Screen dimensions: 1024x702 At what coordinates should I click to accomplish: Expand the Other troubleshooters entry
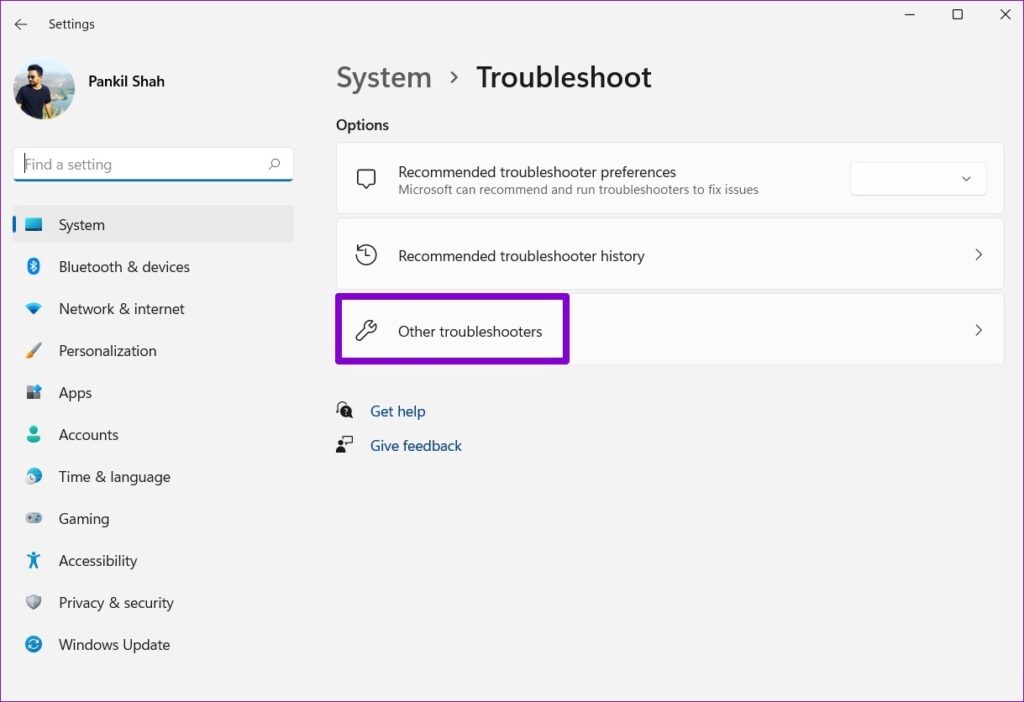[978, 330]
